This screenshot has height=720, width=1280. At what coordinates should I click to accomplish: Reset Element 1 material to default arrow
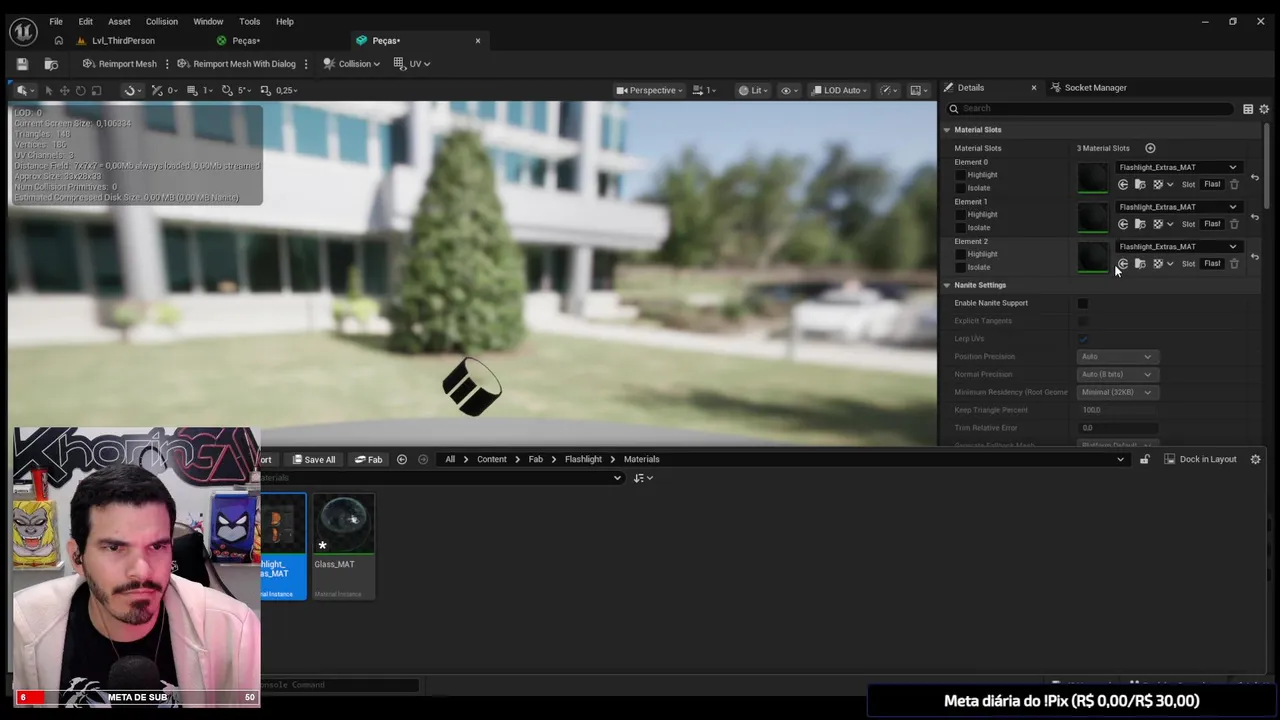pos(1255,217)
